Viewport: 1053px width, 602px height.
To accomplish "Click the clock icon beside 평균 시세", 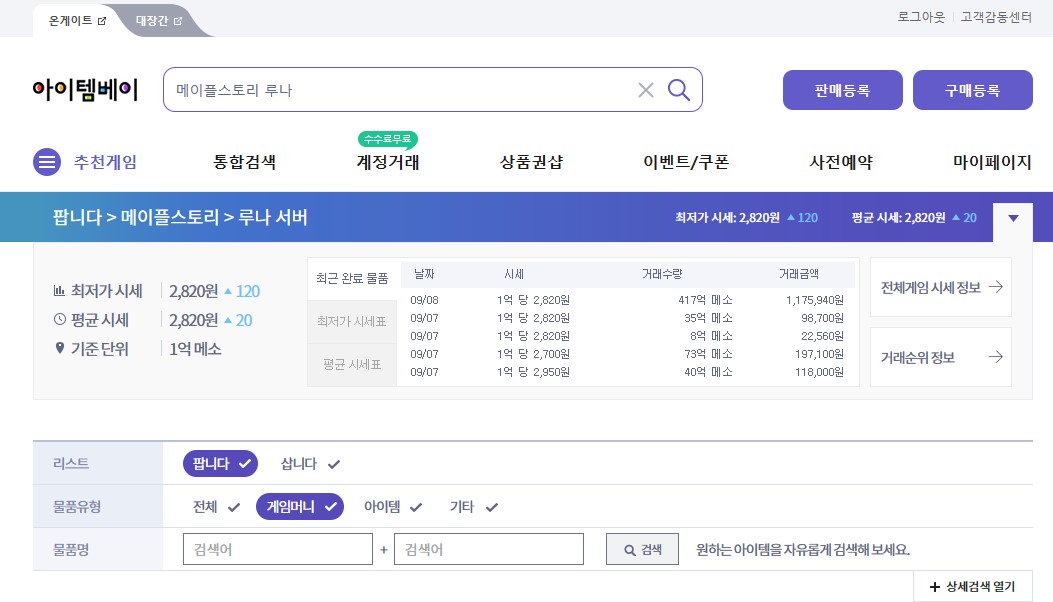I will pyautogui.click(x=60, y=319).
